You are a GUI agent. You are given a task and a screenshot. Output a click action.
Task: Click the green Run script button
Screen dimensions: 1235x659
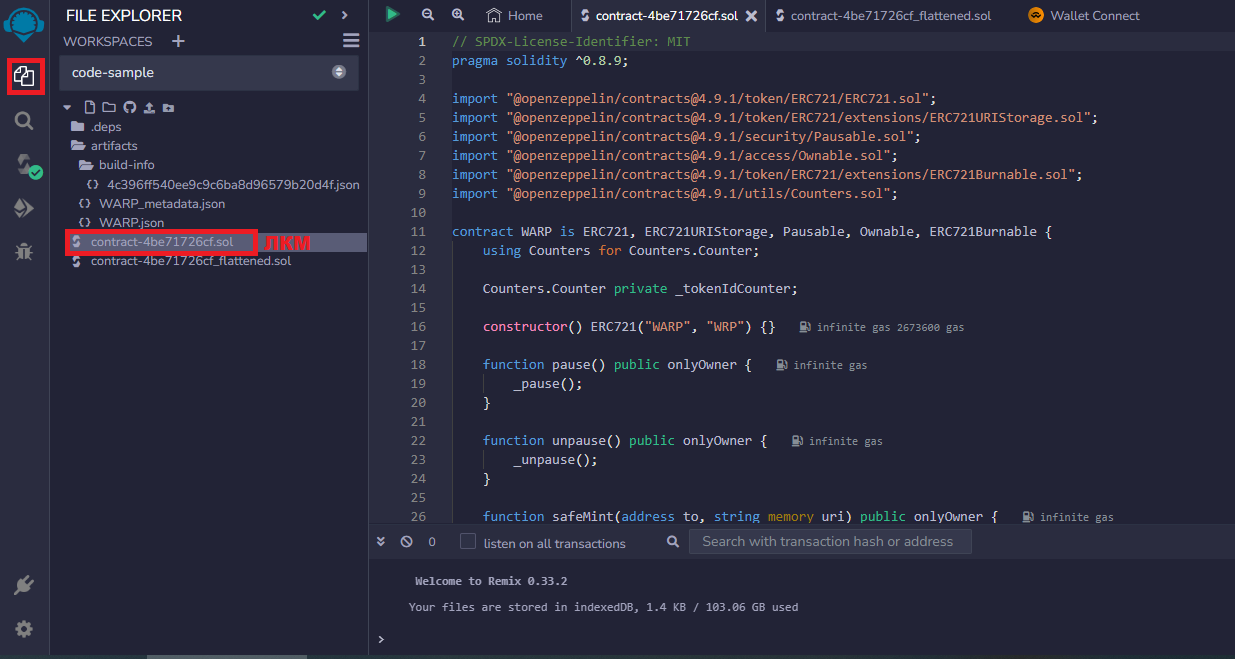tap(393, 15)
